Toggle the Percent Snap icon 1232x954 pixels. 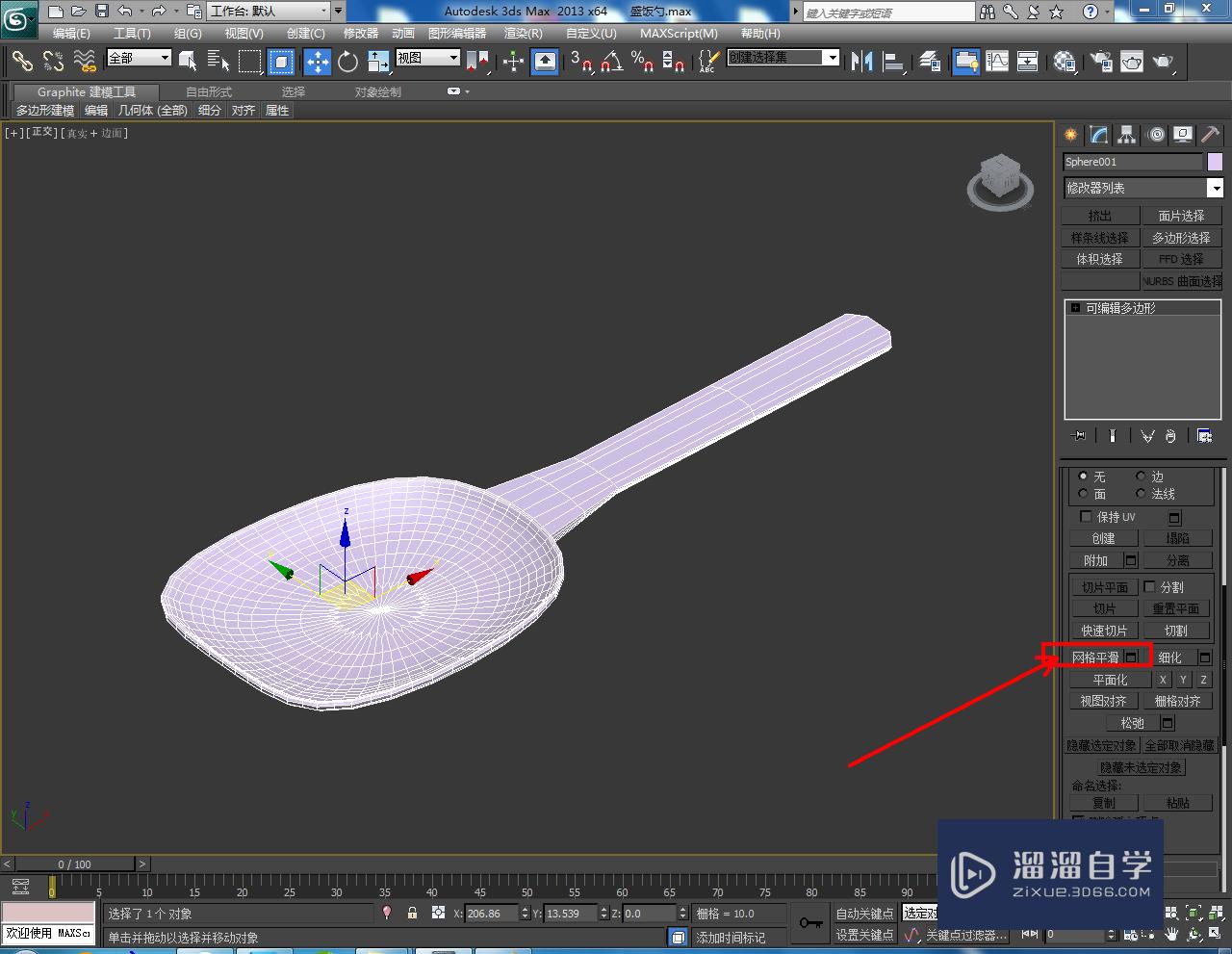(x=643, y=62)
